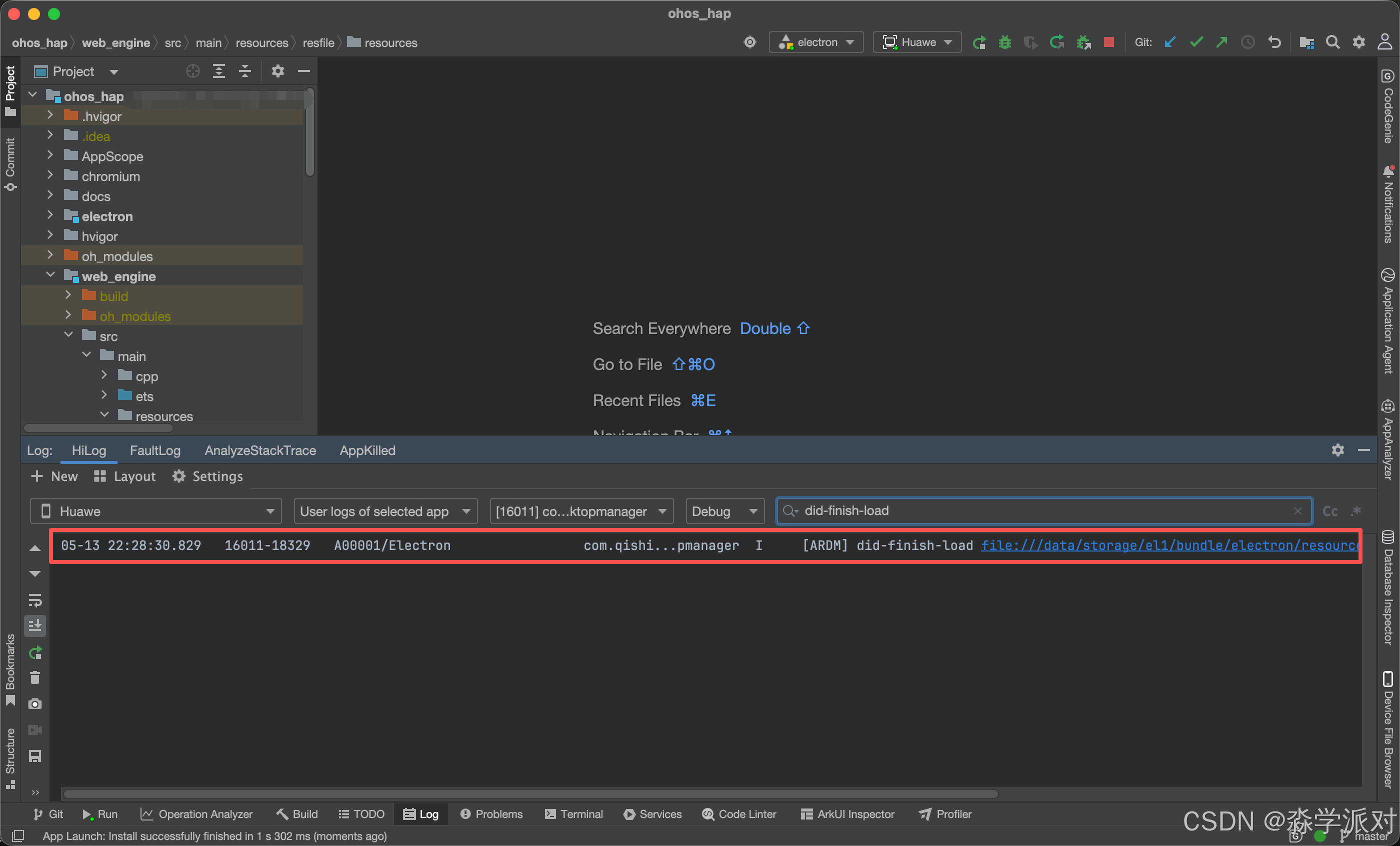Image resolution: width=1400 pixels, height=846 pixels.
Task: Collapse the web_engine module
Action: pyautogui.click(x=50, y=275)
